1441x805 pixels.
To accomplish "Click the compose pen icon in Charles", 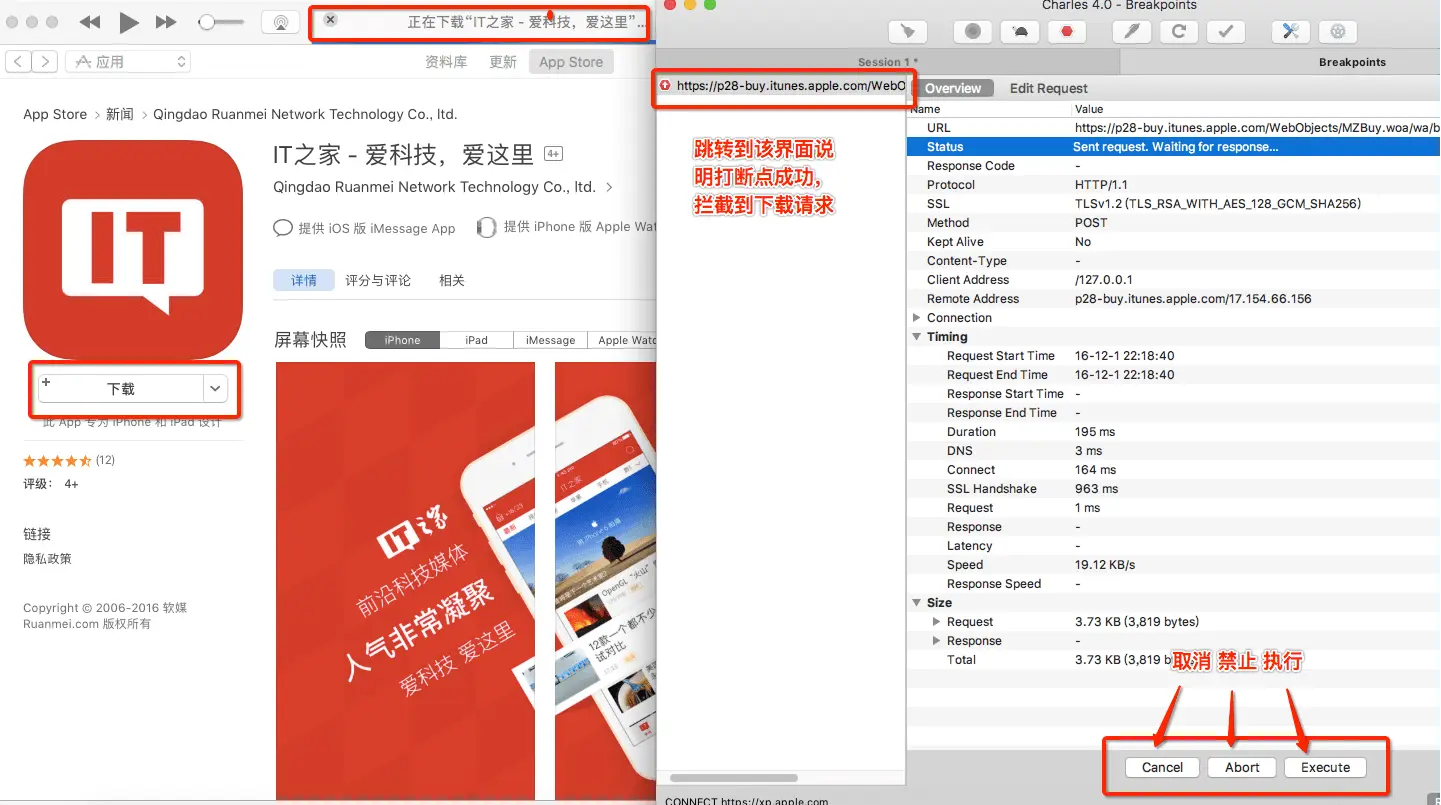I will click(1132, 31).
